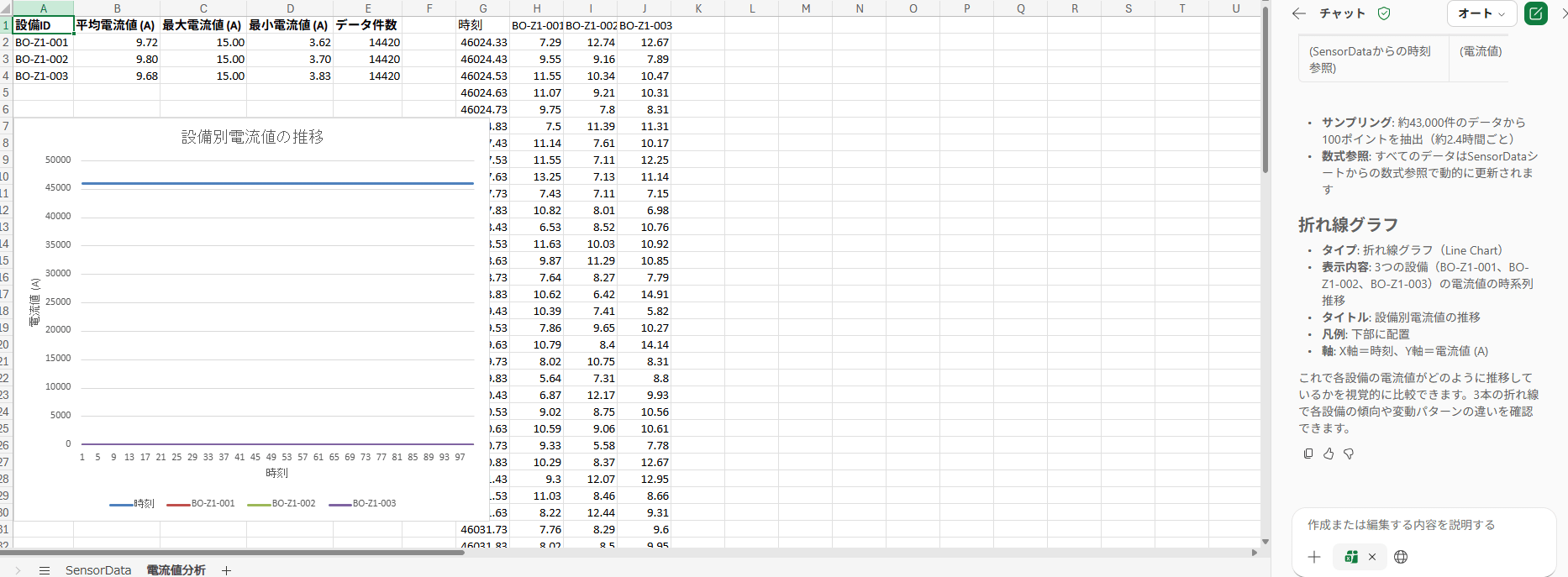Click the Excel file attachment chip icon
This screenshot has width=1568, height=577.
1351,557
